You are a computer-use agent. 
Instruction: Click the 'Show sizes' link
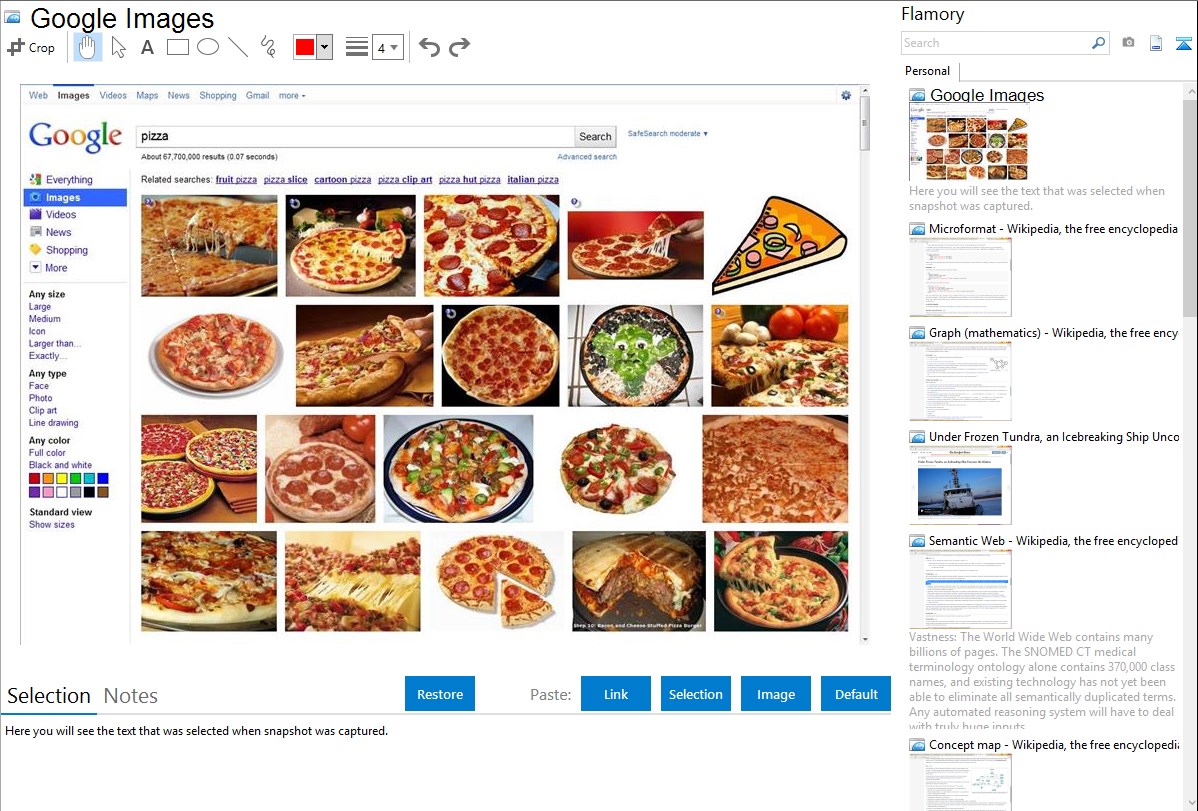coord(52,524)
